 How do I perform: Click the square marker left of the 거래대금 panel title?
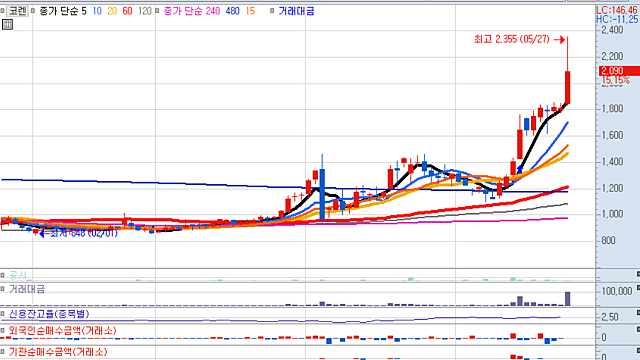coord(2,289)
